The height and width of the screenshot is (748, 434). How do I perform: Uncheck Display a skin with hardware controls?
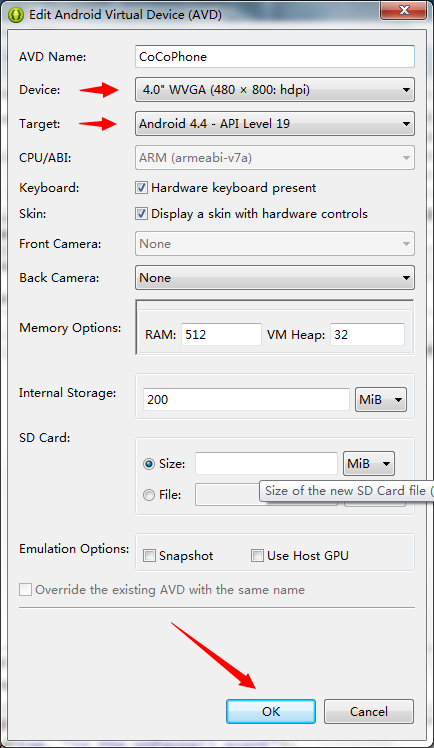pyautogui.click(x=141, y=213)
